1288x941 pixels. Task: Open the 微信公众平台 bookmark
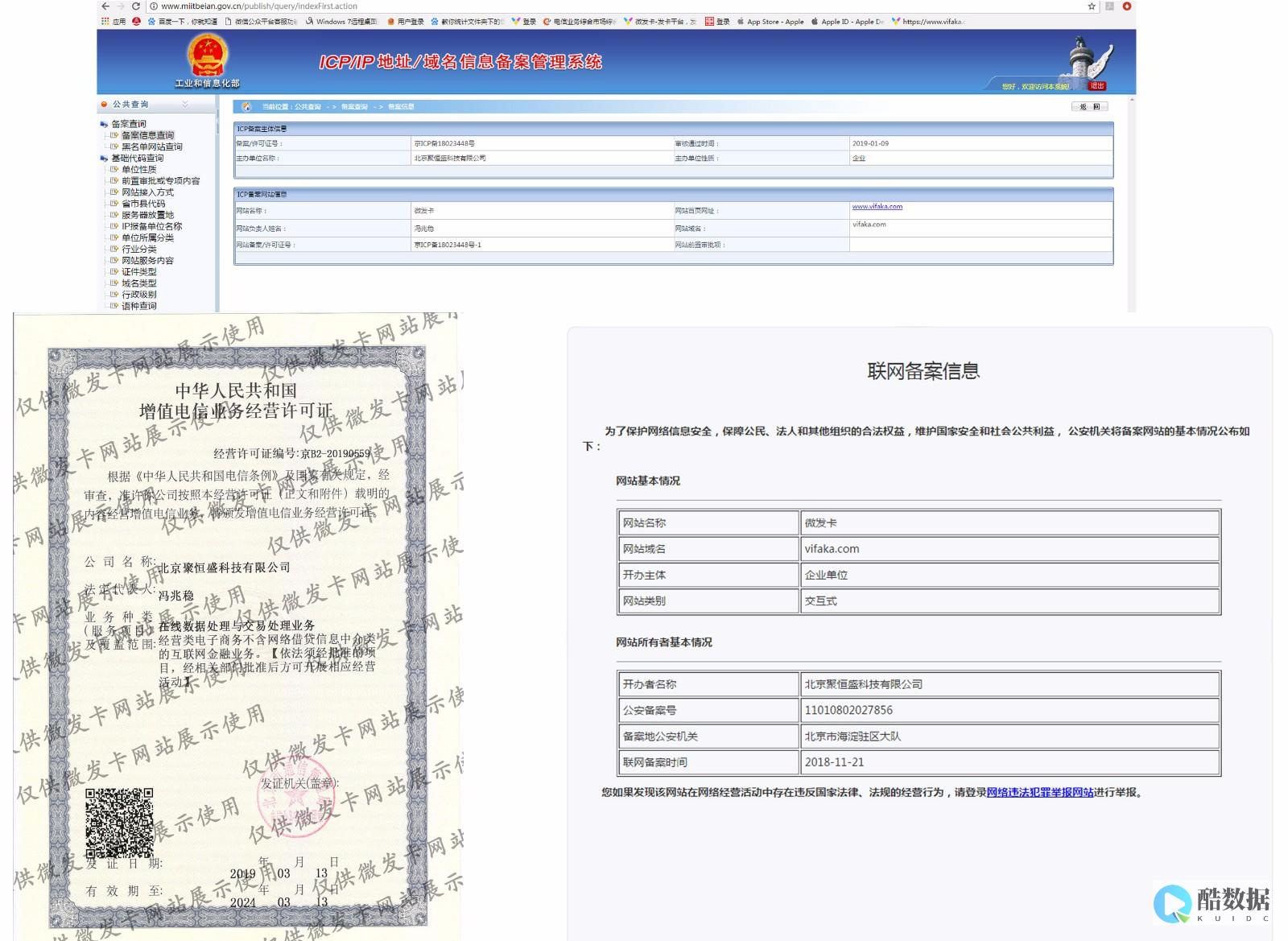coord(261,22)
